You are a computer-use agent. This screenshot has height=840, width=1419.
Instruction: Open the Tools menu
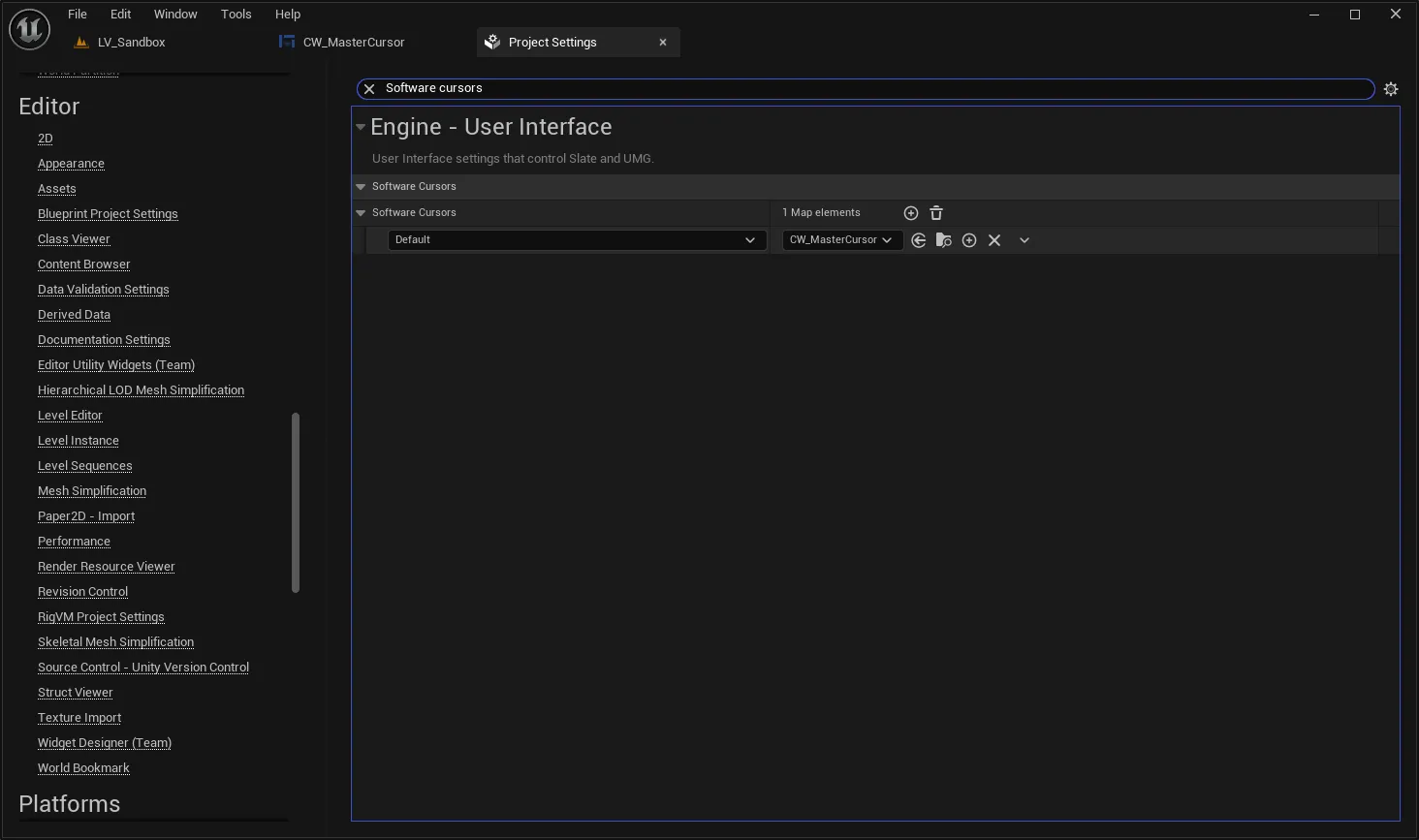(x=236, y=15)
